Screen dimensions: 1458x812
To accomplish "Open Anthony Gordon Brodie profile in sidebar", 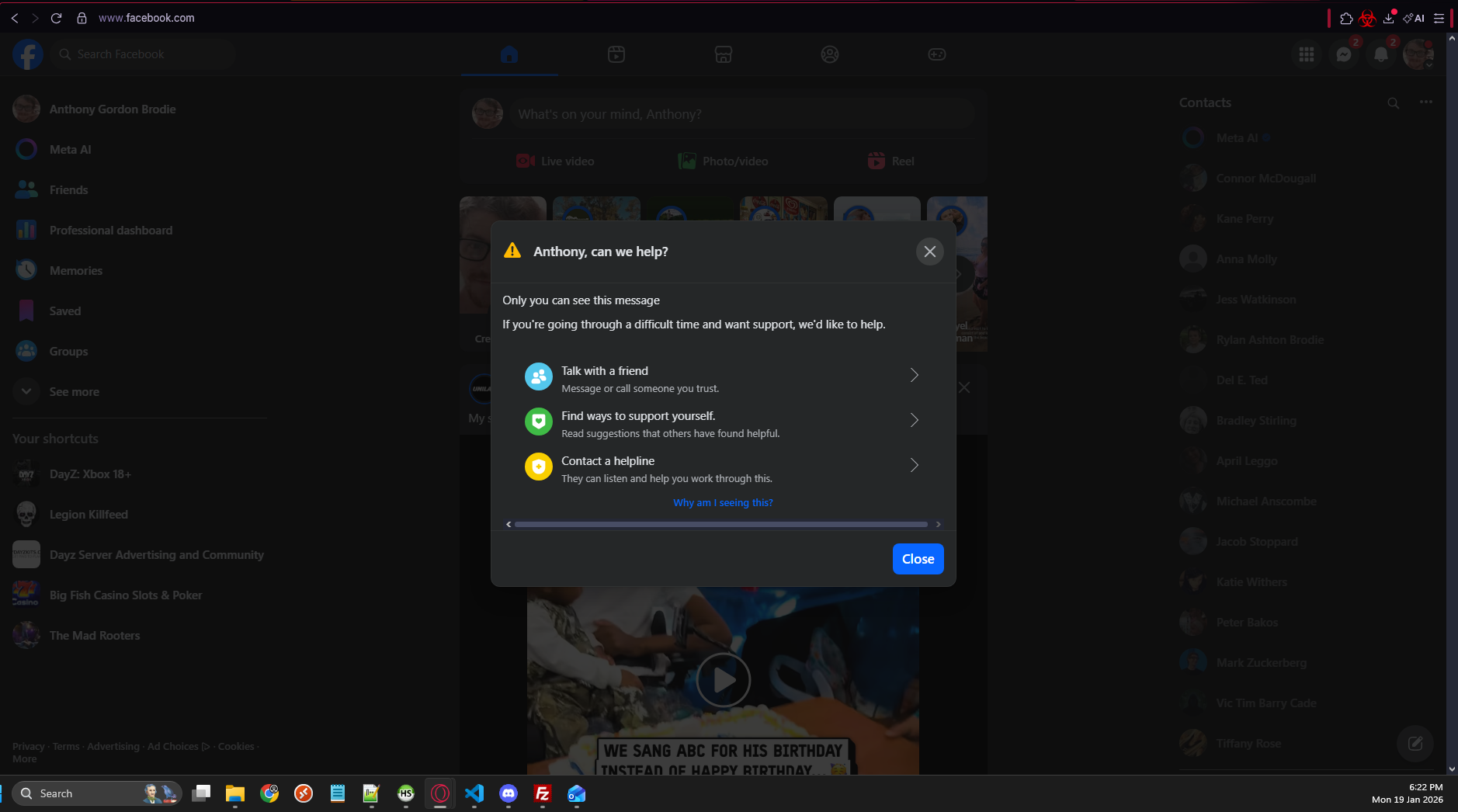I will pyautogui.click(x=140, y=109).
